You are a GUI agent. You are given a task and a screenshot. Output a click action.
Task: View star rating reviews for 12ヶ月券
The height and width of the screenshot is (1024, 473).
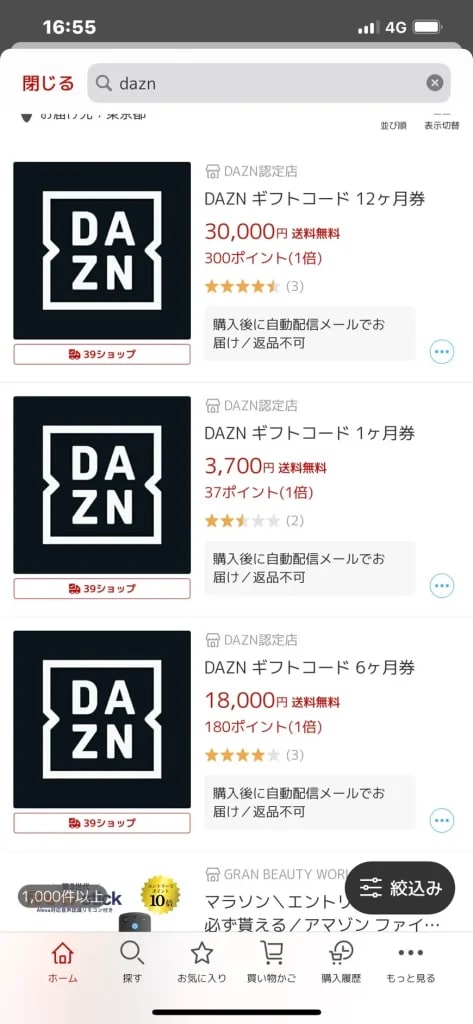(254, 286)
